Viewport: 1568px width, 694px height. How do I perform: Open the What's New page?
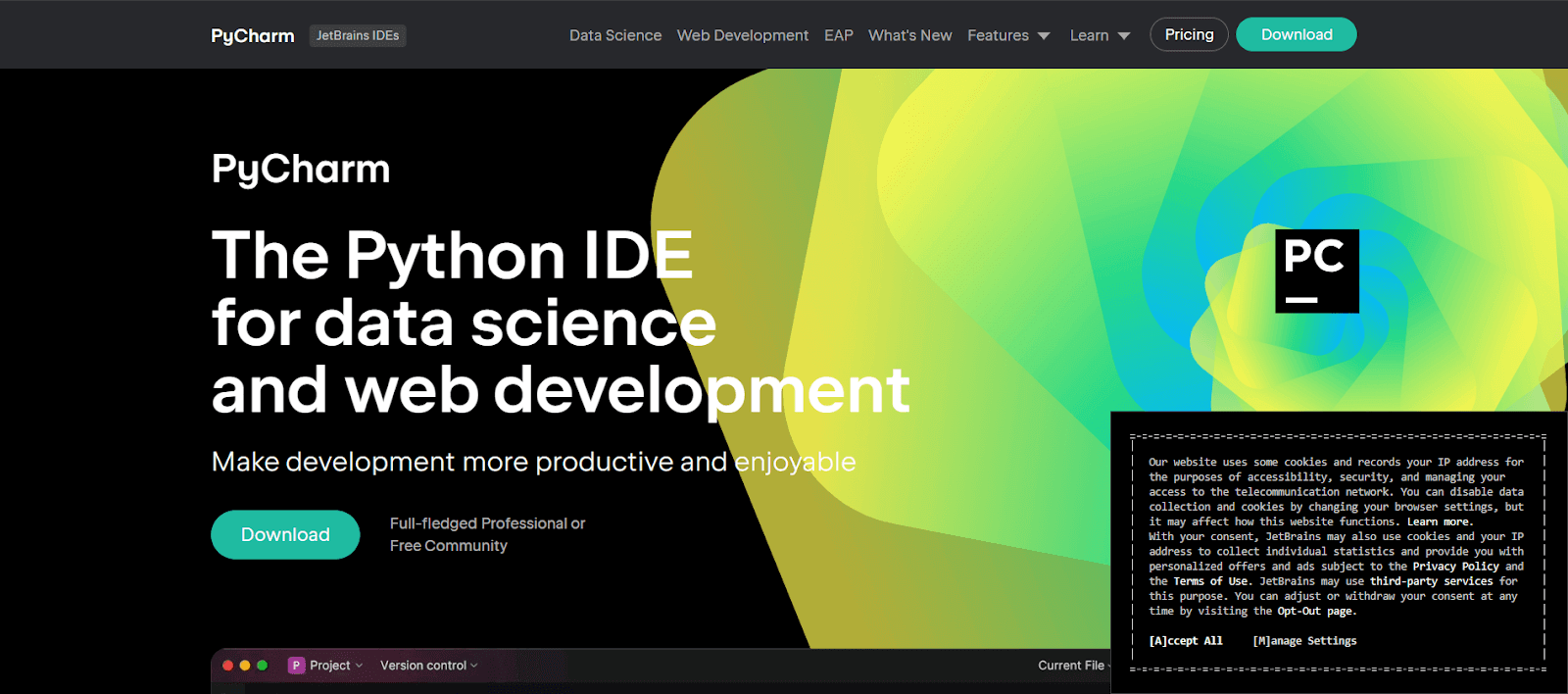[x=910, y=35]
